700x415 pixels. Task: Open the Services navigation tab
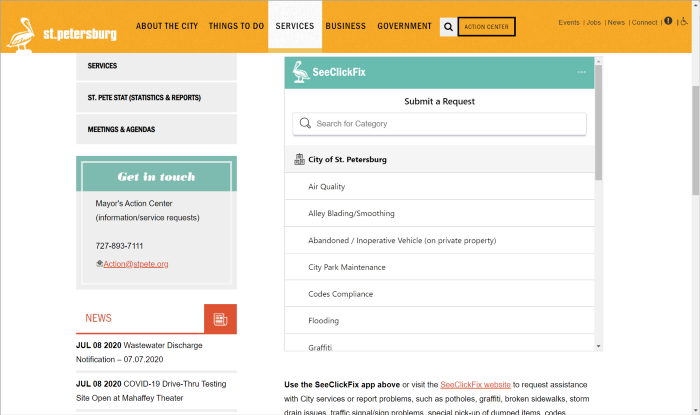coord(294,26)
